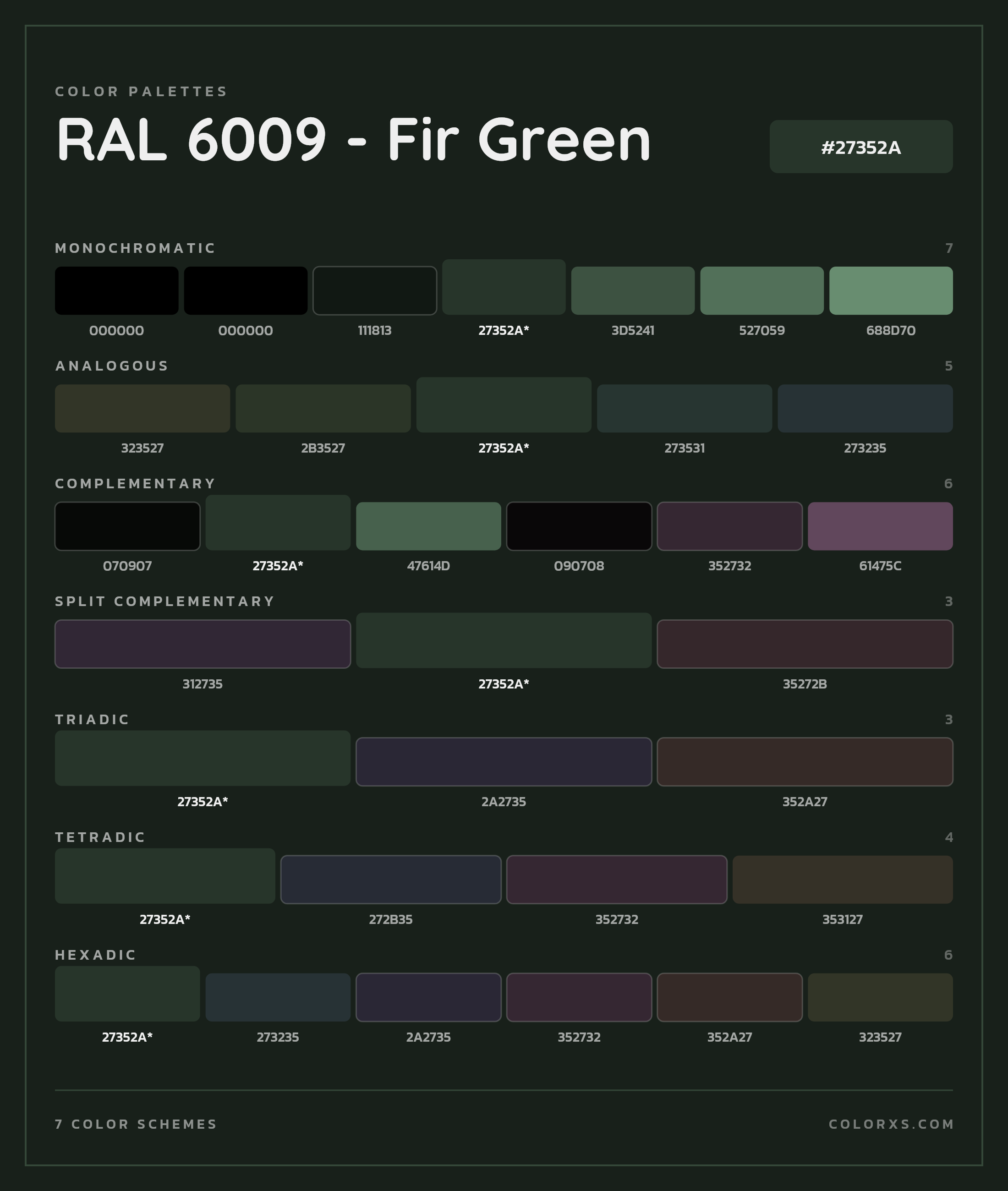
Task: Click the count '7' beside Monochromatic
Action: point(948,248)
